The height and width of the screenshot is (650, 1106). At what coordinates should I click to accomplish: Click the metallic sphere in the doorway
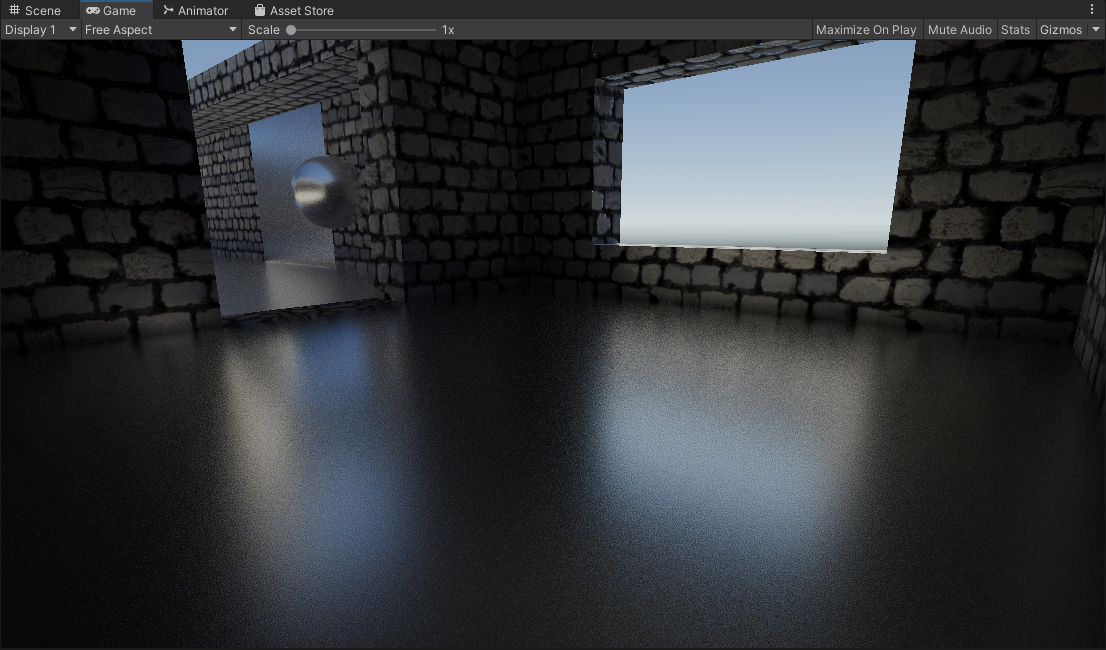pos(325,192)
